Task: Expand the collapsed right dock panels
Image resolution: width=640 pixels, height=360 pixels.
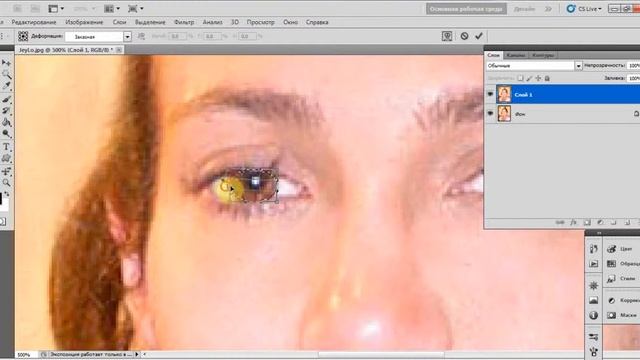Action: [x=599, y=233]
